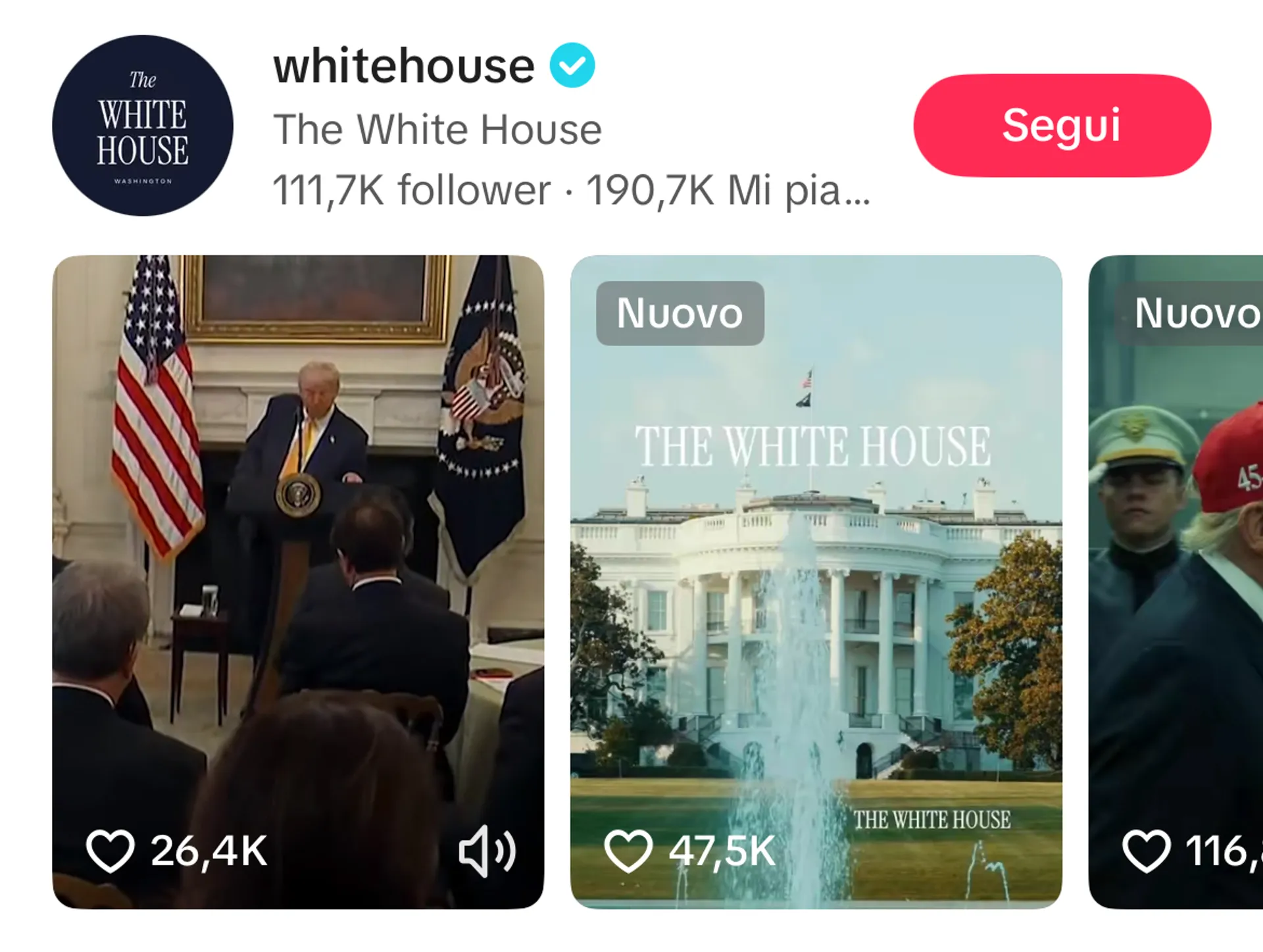The width and height of the screenshot is (1263, 952).
Task: Click heart icon on 116 video
Action: 1147,851
